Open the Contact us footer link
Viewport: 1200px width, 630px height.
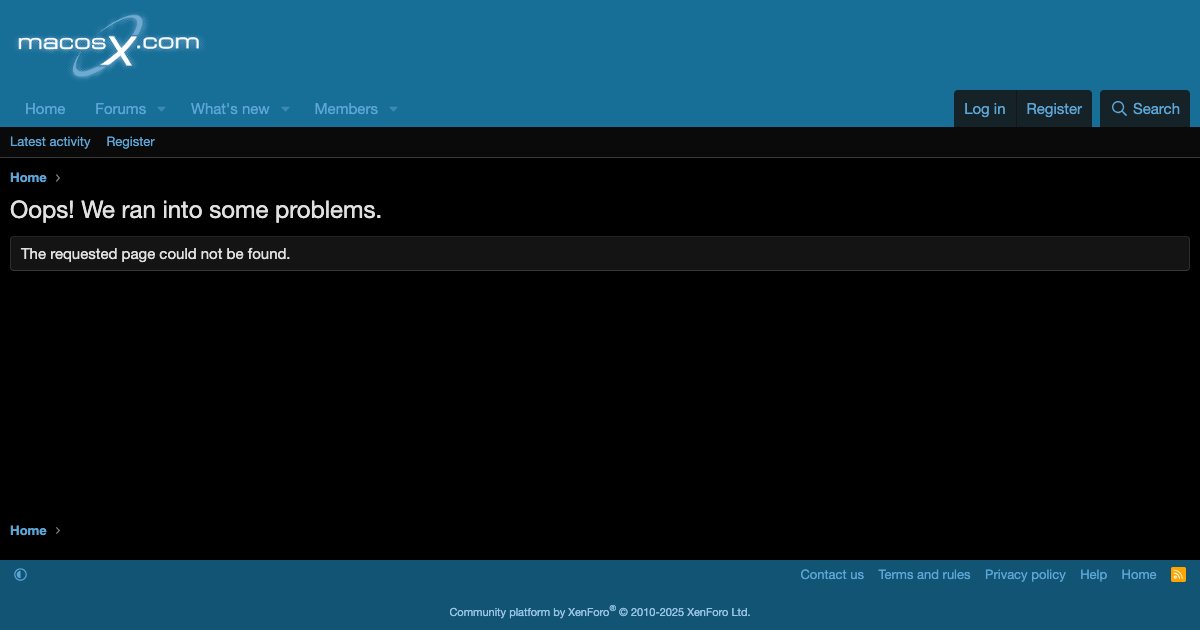click(x=832, y=575)
